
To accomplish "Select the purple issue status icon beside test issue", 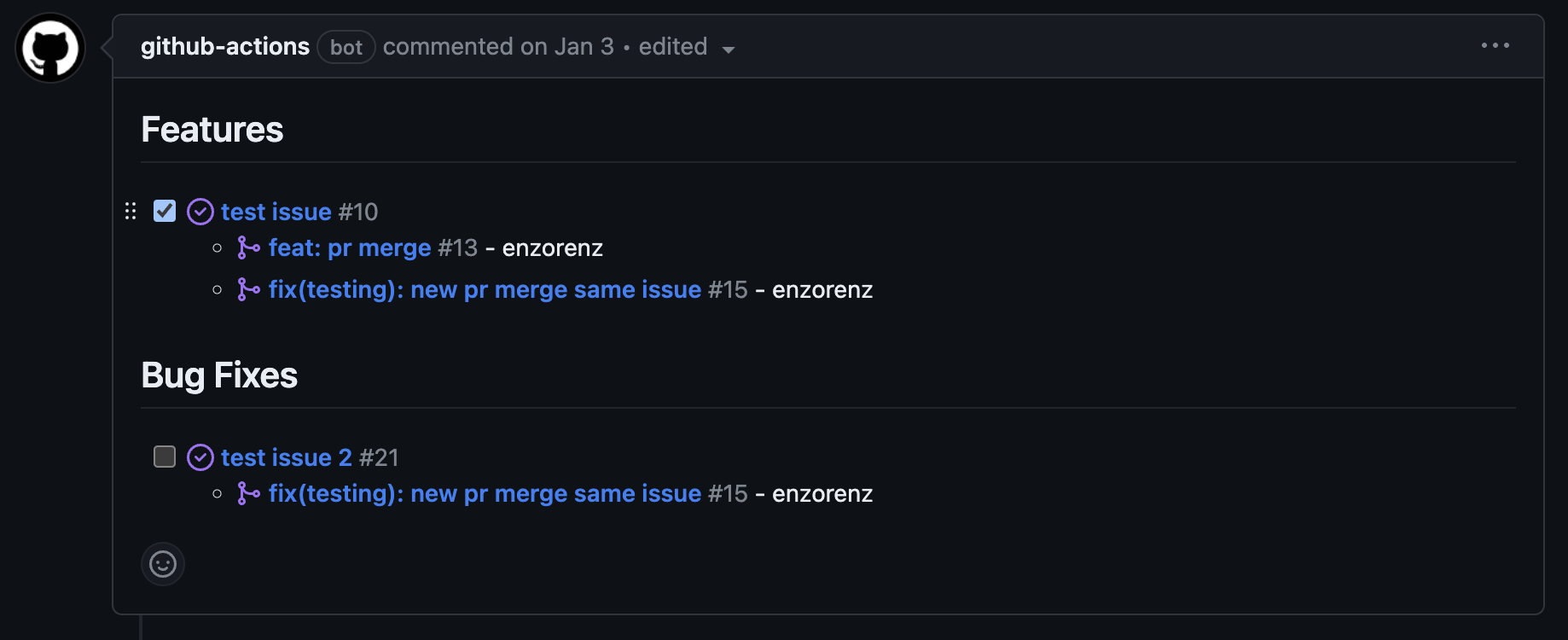I will (200, 211).
